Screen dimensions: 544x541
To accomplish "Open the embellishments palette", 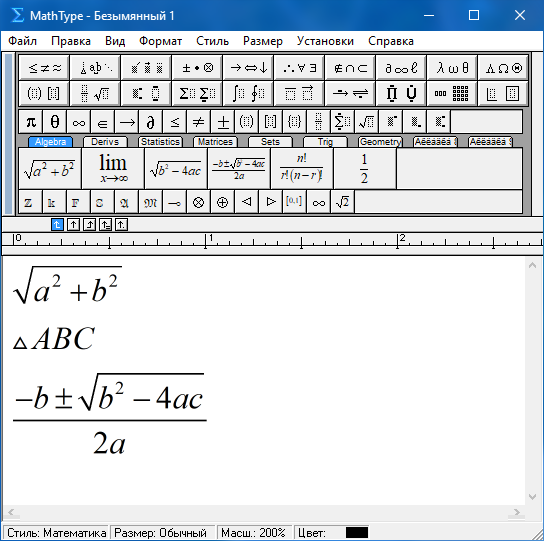I will (146, 68).
